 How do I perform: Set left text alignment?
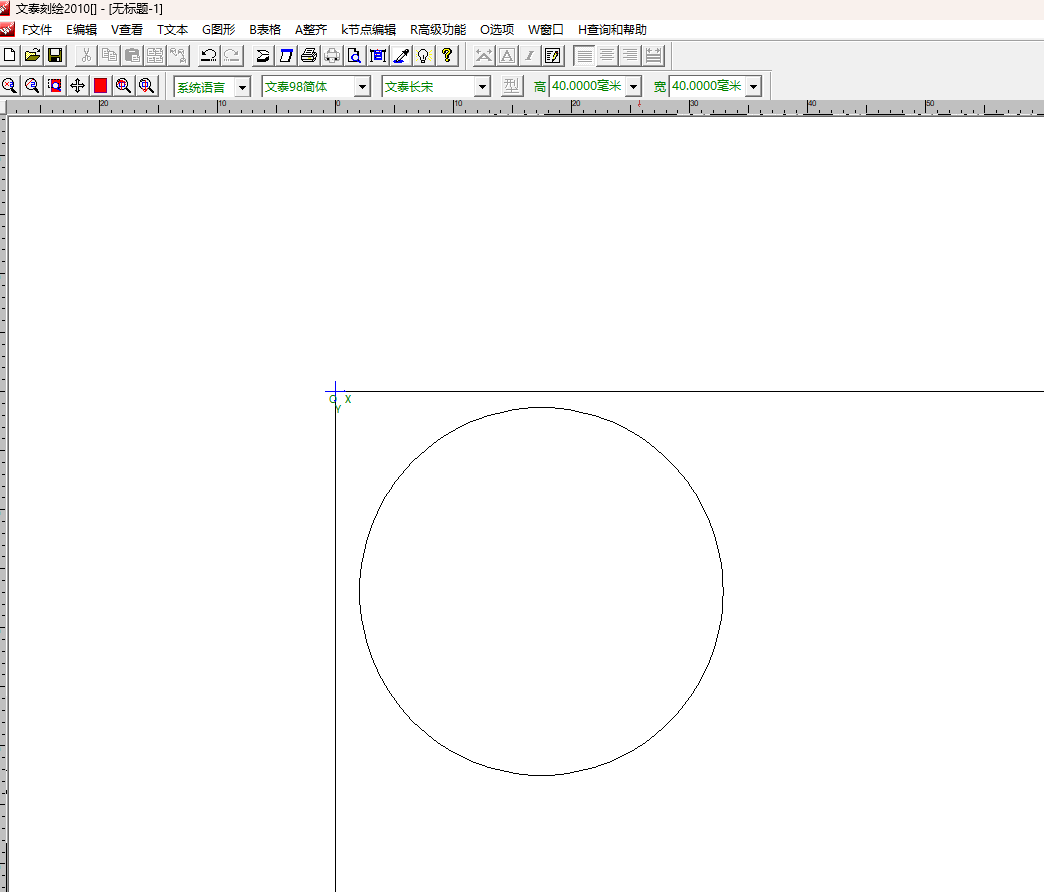[x=584, y=55]
